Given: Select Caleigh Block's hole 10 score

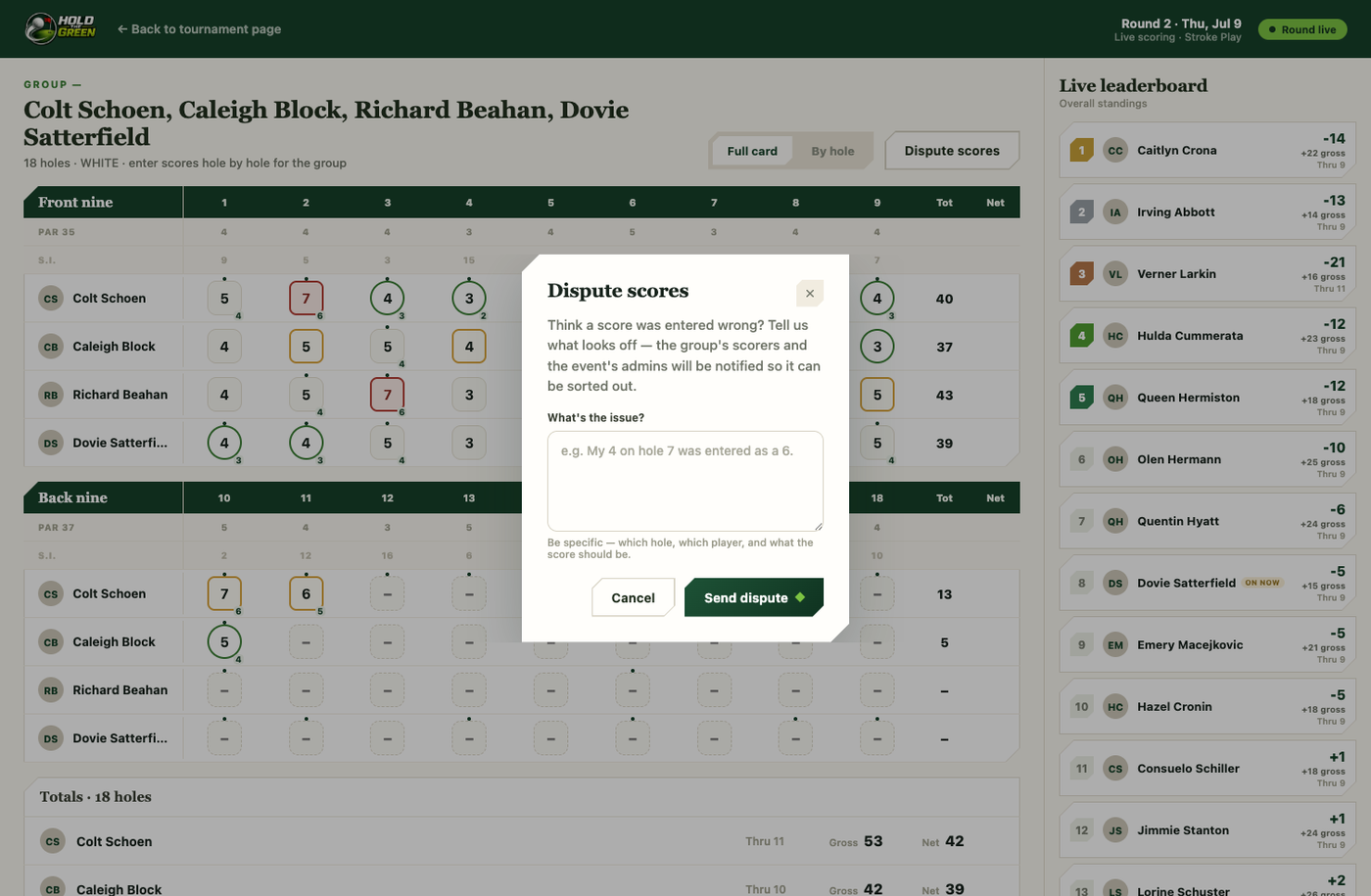Looking at the screenshot, I should [224, 642].
